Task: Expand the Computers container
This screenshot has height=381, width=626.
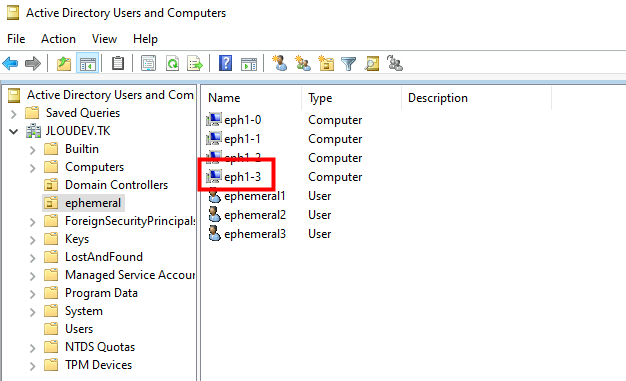Action: (x=33, y=168)
